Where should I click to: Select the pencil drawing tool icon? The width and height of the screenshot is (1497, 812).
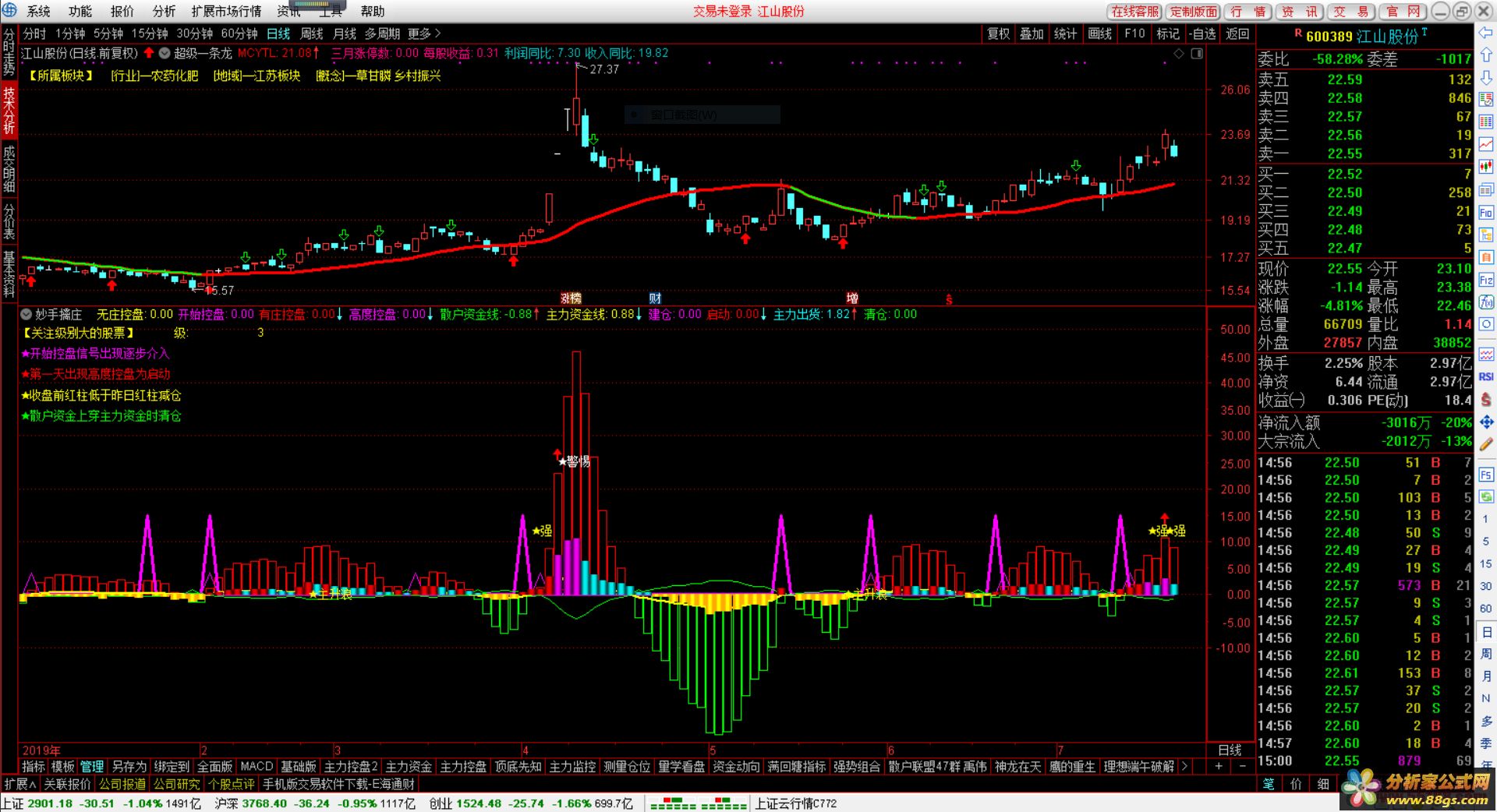point(1486,444)
